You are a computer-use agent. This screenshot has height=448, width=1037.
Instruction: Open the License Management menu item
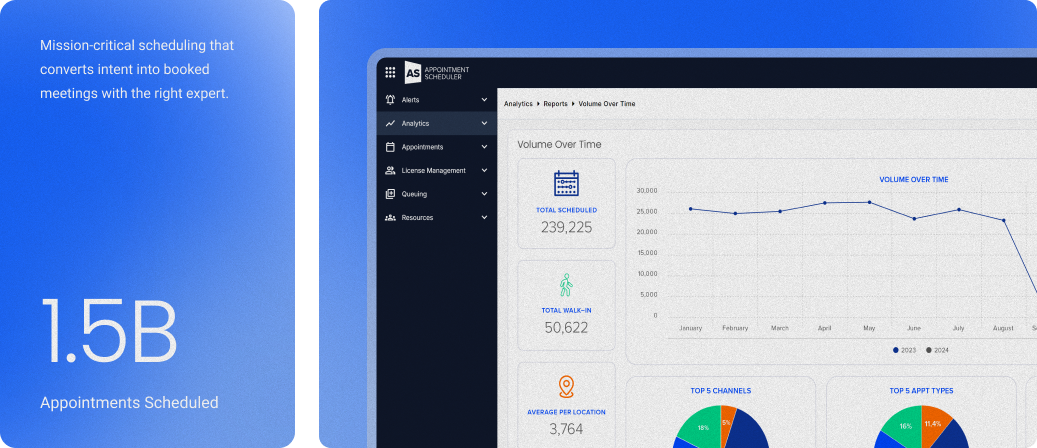(x=433, y=170)
